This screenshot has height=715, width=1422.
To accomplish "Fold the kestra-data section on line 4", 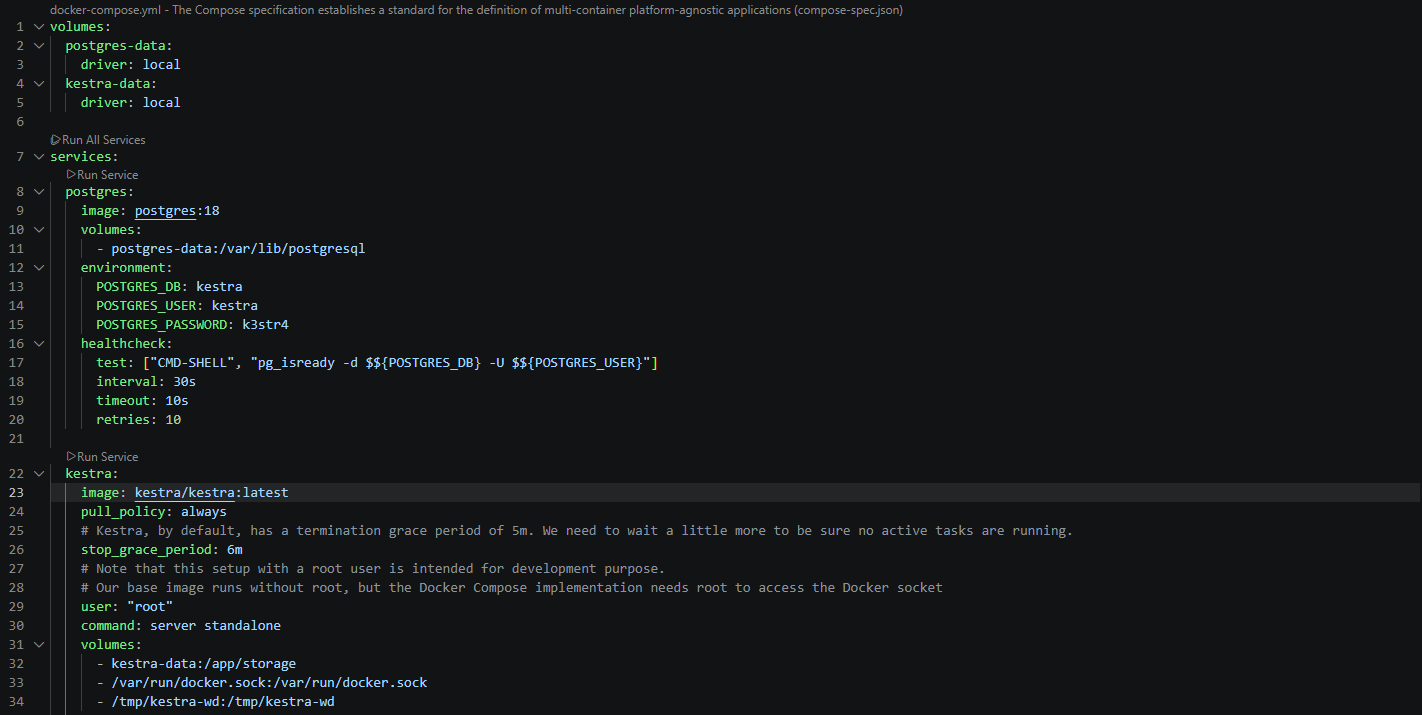I will click(38, 84).
